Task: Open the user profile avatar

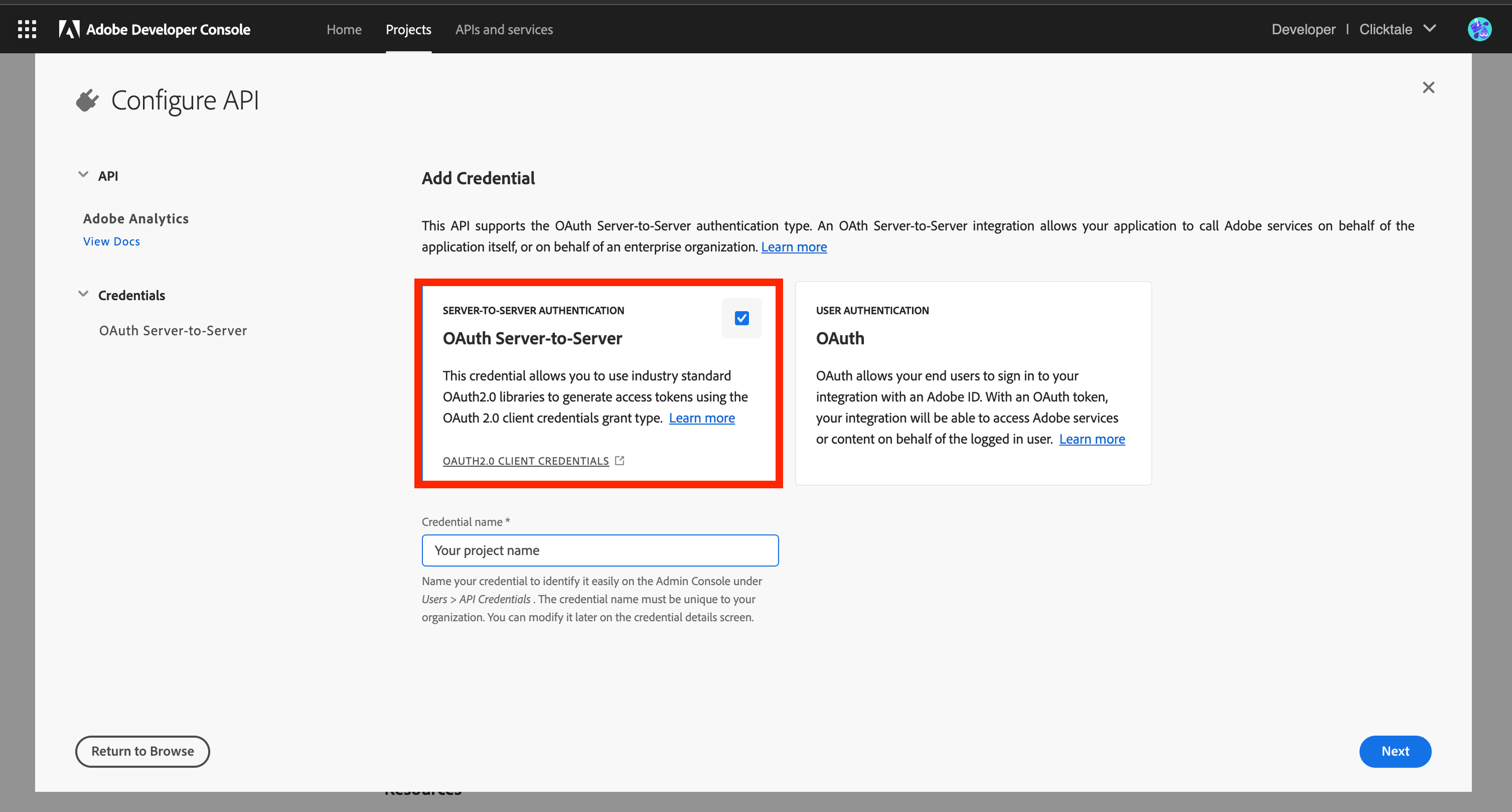Action: [x=1479, y=30]
